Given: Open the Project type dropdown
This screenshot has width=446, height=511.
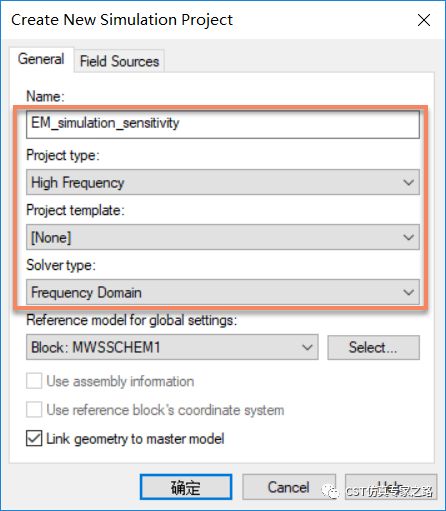Looking at the screenshot, I should click(223, 182).
